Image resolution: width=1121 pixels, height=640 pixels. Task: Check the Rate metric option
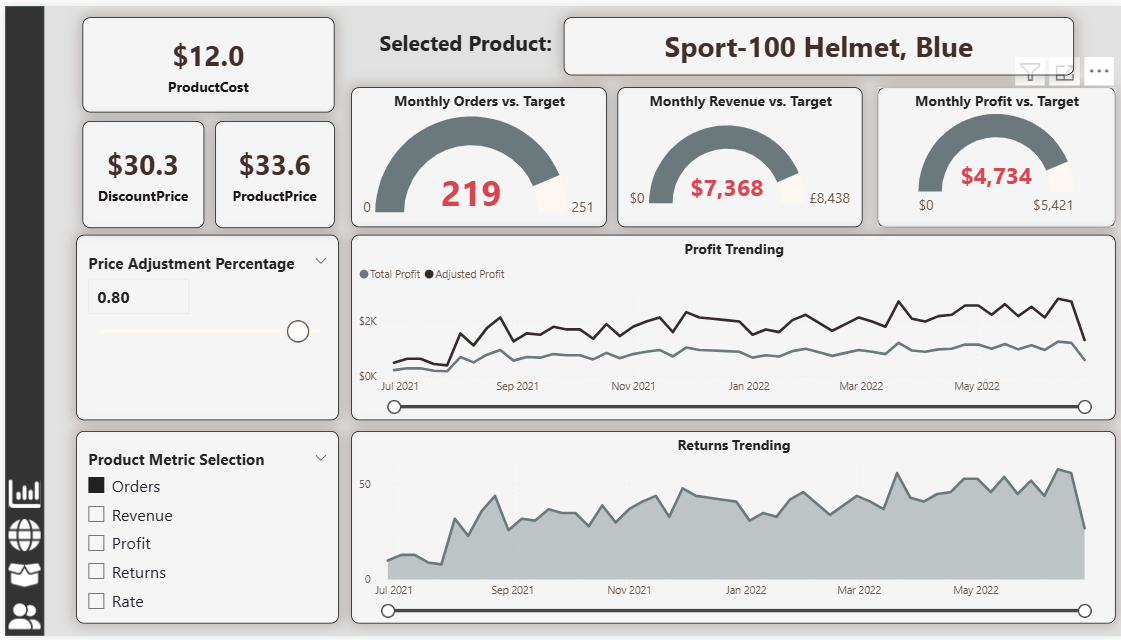click(97, 601)
